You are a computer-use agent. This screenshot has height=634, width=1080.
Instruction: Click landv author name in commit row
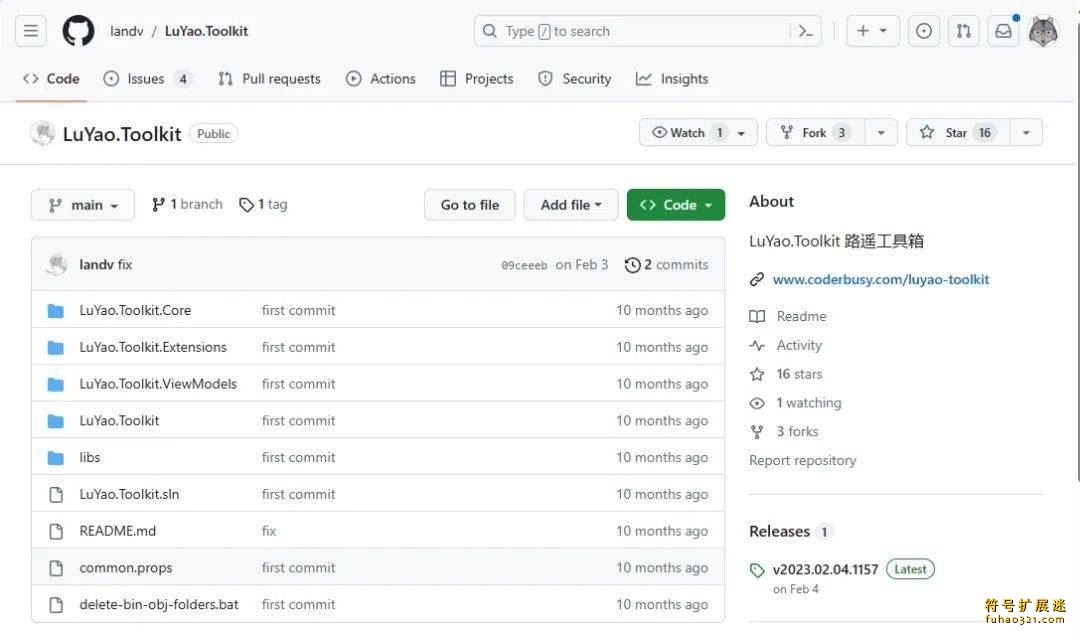point(96,265)
